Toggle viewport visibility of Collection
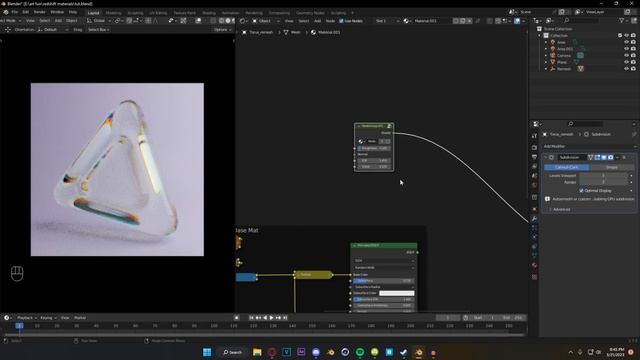 coord(627,36)
